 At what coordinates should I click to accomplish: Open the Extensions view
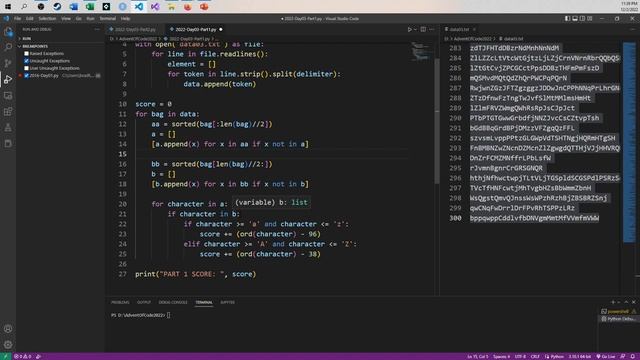pyautogui.click(x=8, y=111)
